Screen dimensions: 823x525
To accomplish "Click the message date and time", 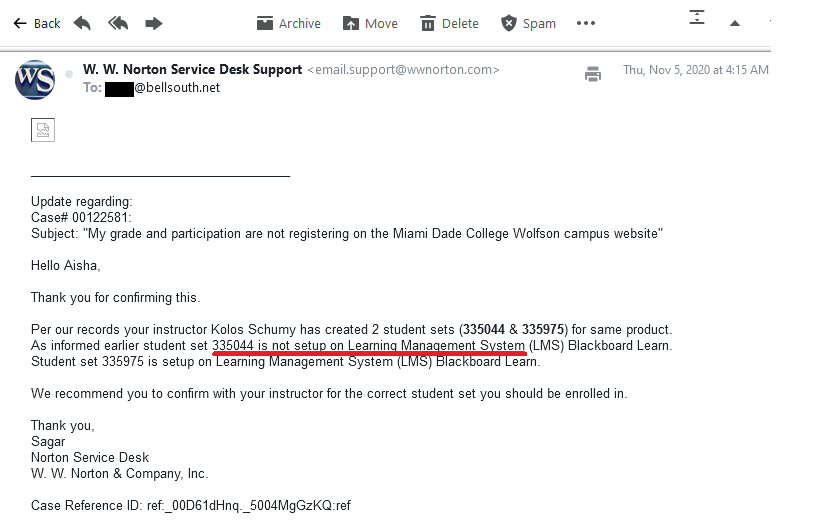I will click(695, 70).
